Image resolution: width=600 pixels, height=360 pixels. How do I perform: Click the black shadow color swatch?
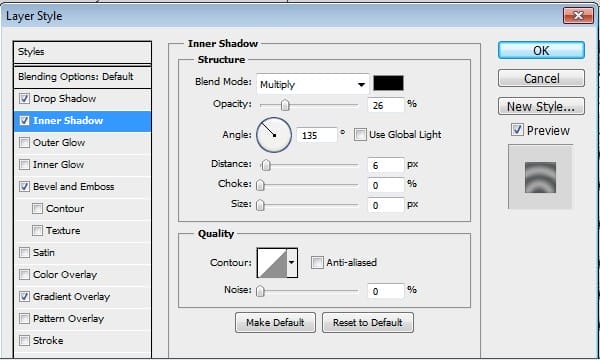(x=388, y=83)
